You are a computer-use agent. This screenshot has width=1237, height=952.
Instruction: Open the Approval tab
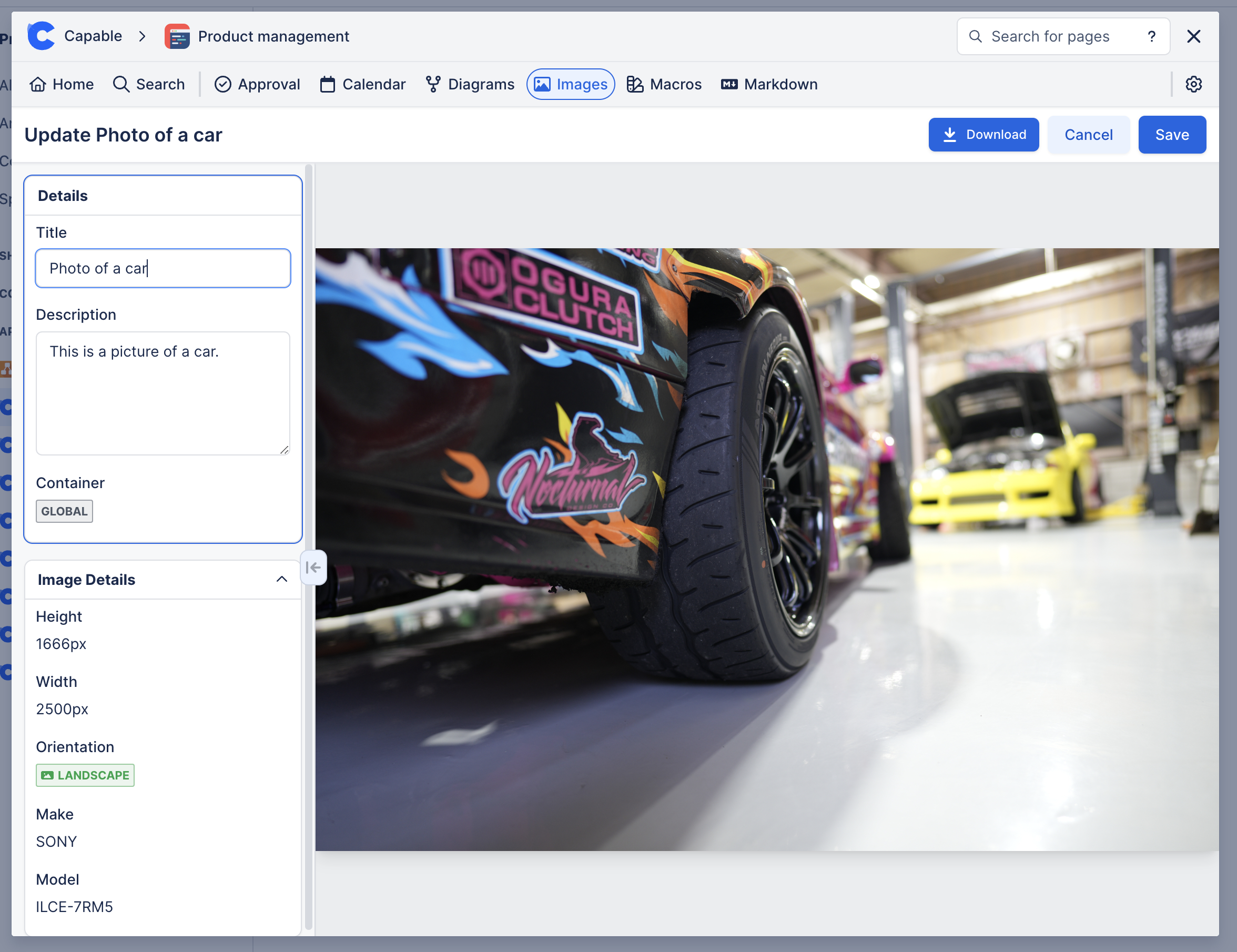point(257,84)
